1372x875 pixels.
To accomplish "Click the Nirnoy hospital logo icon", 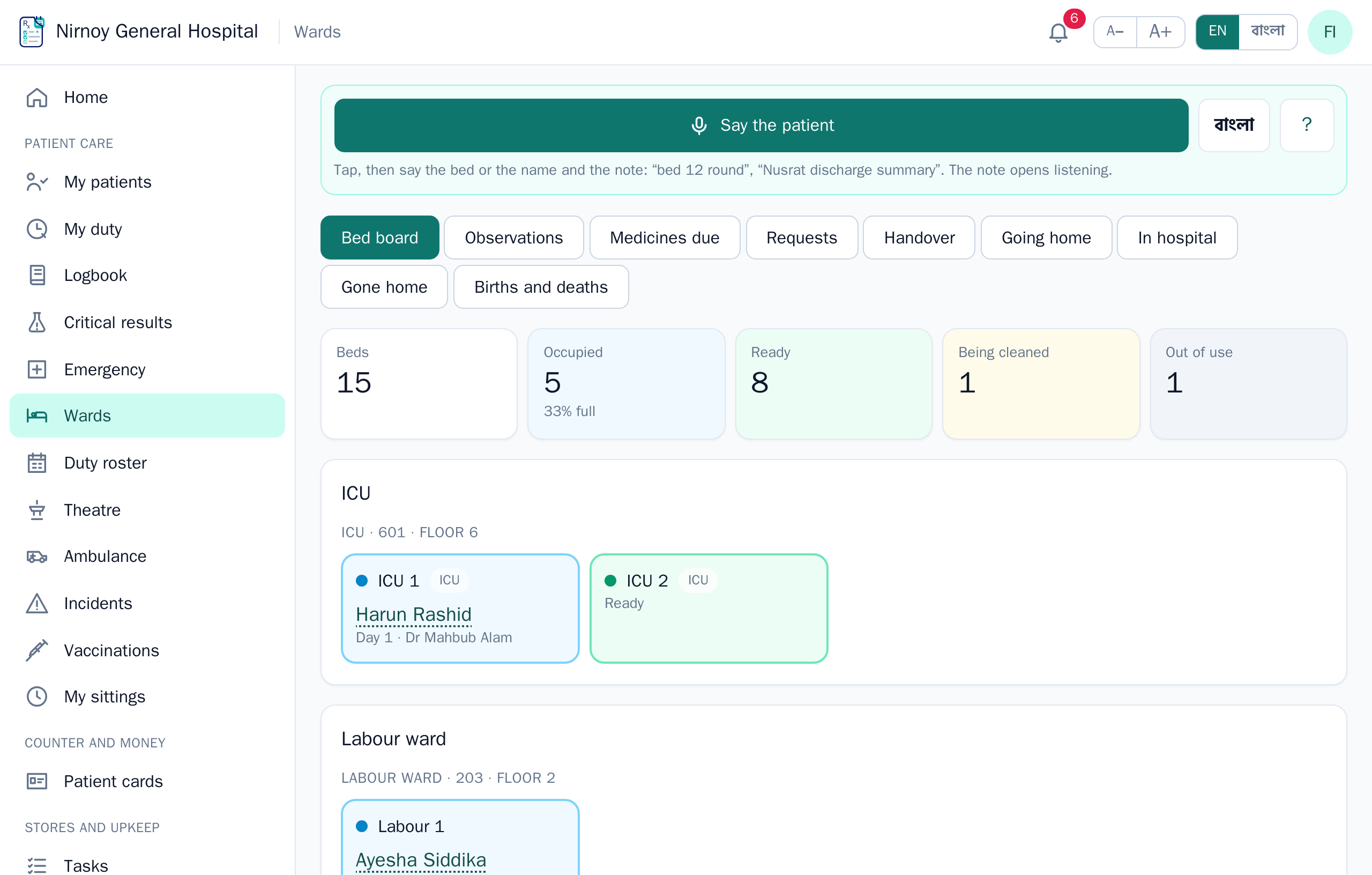I will click(32, 31).
